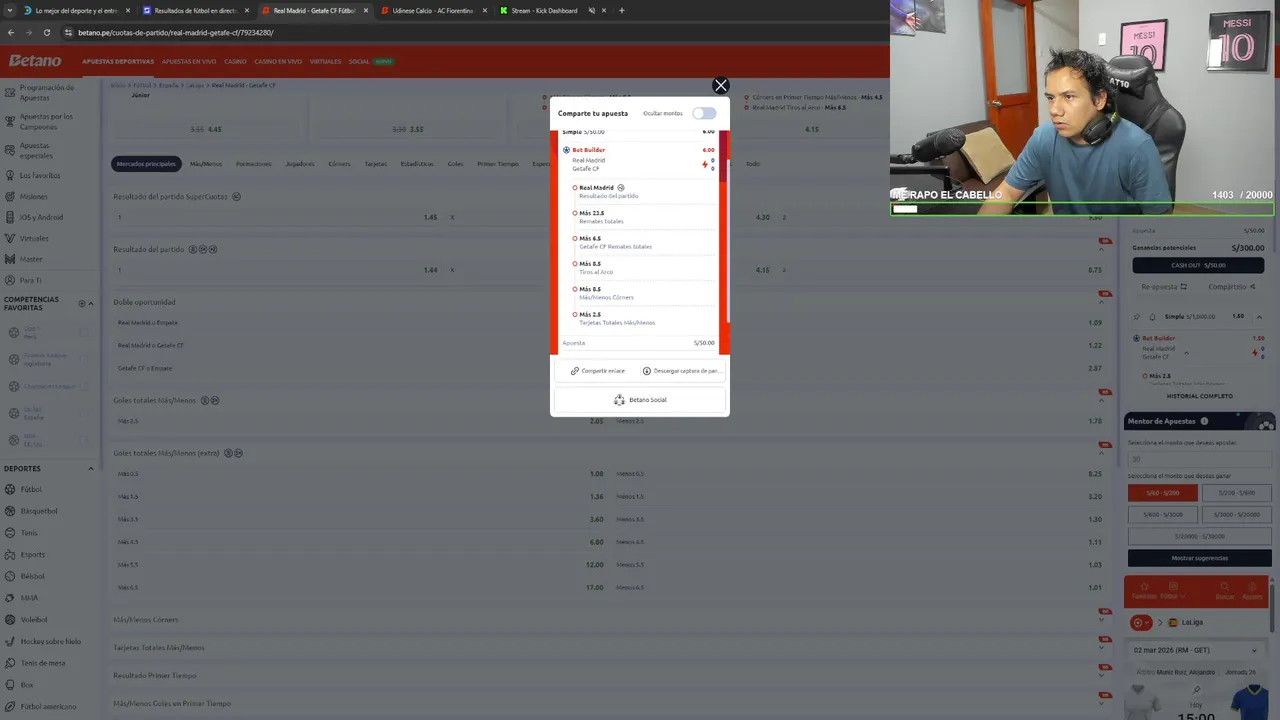The height and width of the screenshot is (720, 1280).
Task: Click the bell notification icon on Simple bet
Action: tap(1151, 316)
